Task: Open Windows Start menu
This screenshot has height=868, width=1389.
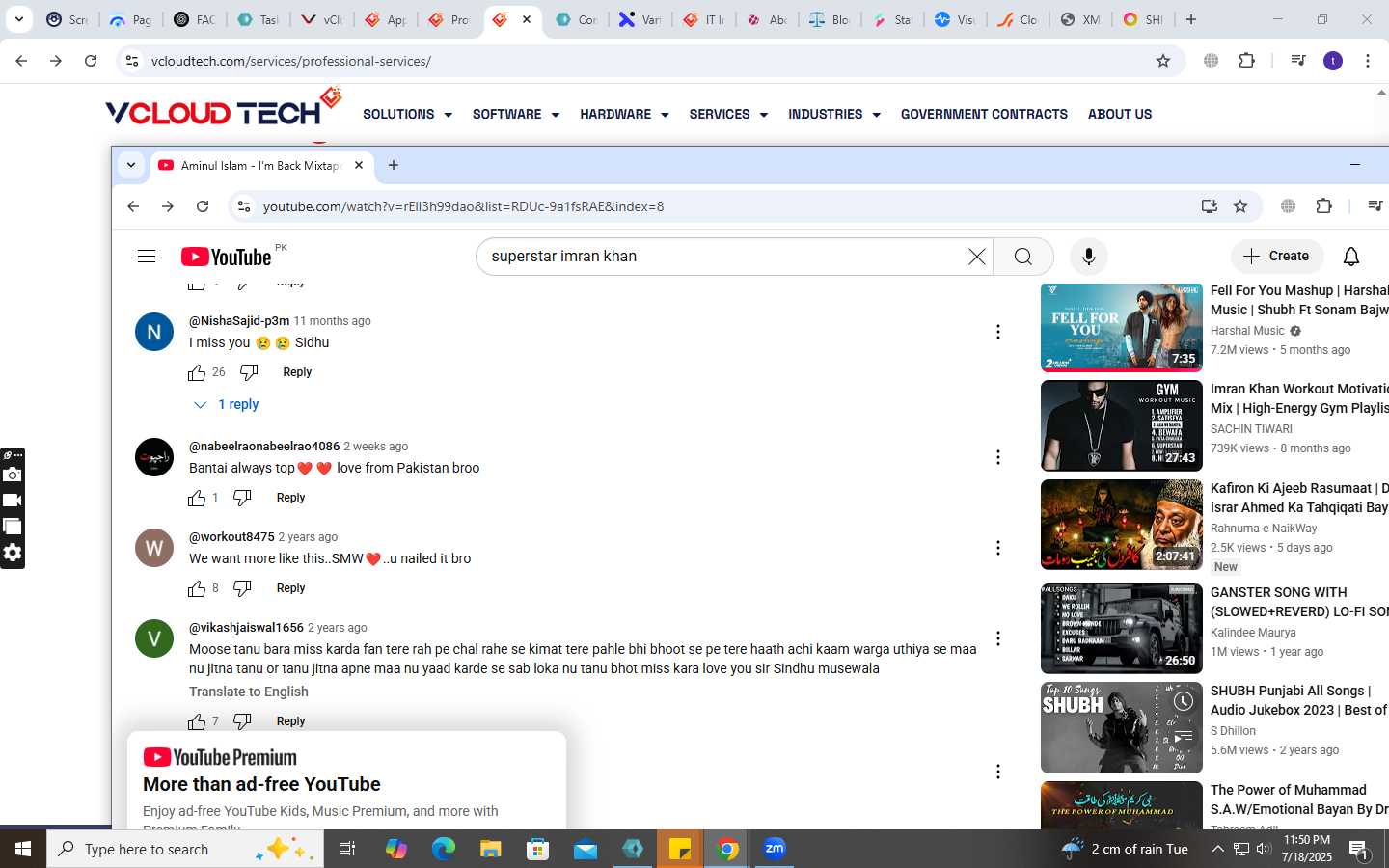Action: click(x=23, y=849)
